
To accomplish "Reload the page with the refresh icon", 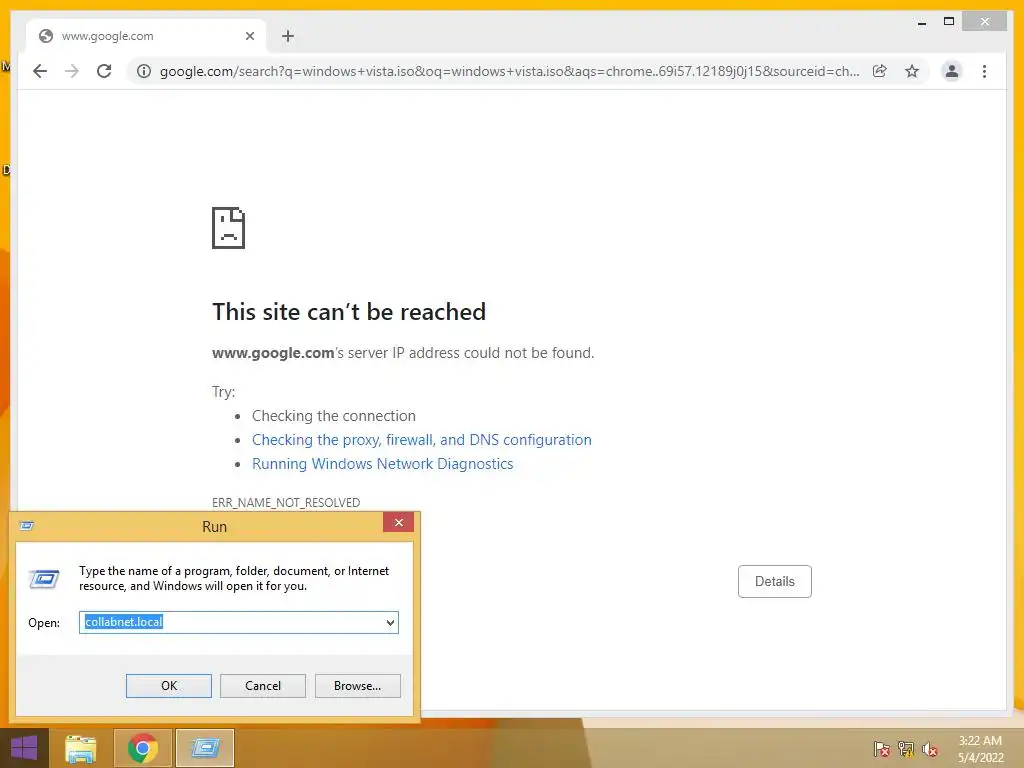I will coord(104,71).
